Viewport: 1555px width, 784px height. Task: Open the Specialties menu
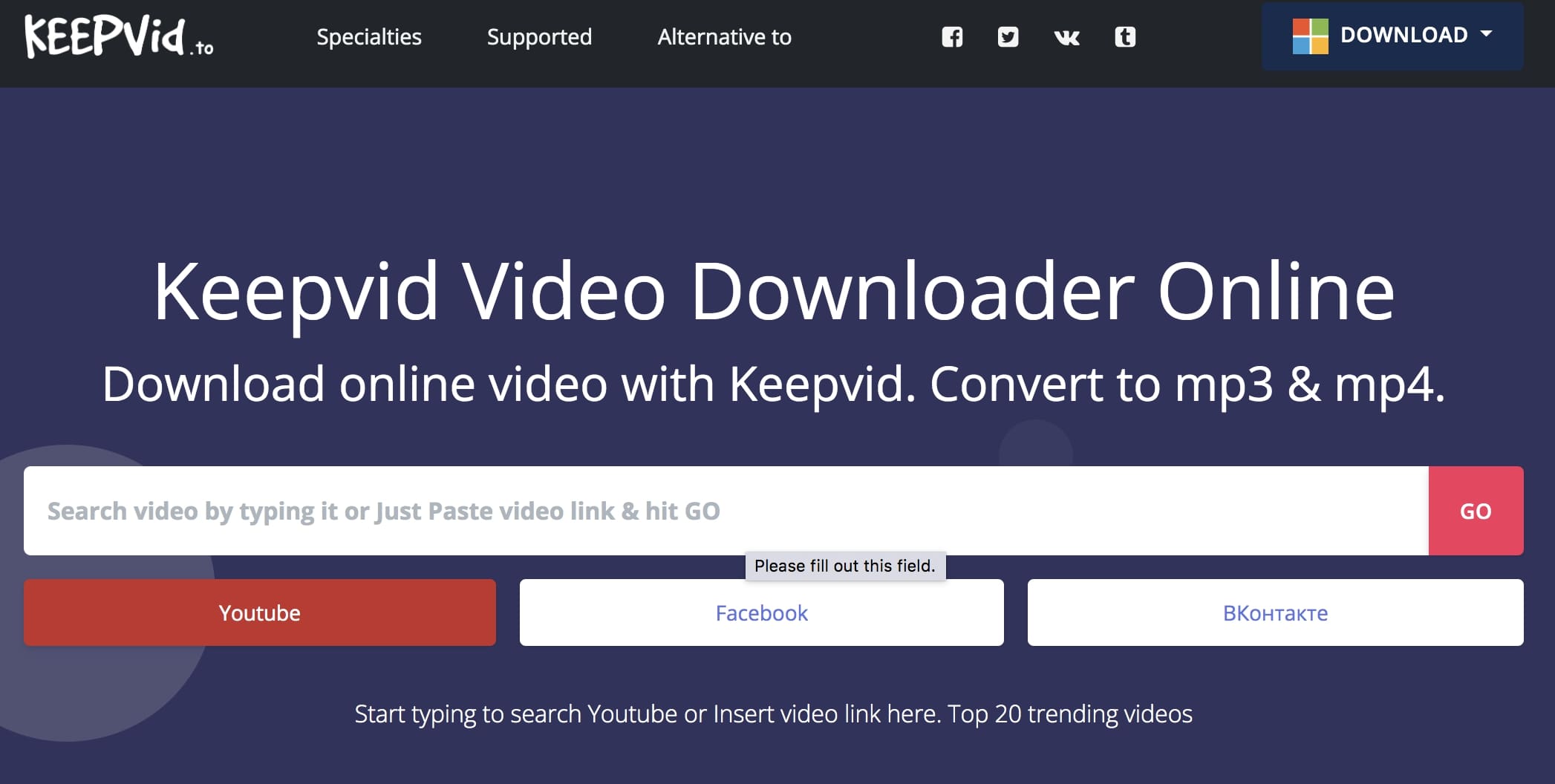tap(369, 37)
